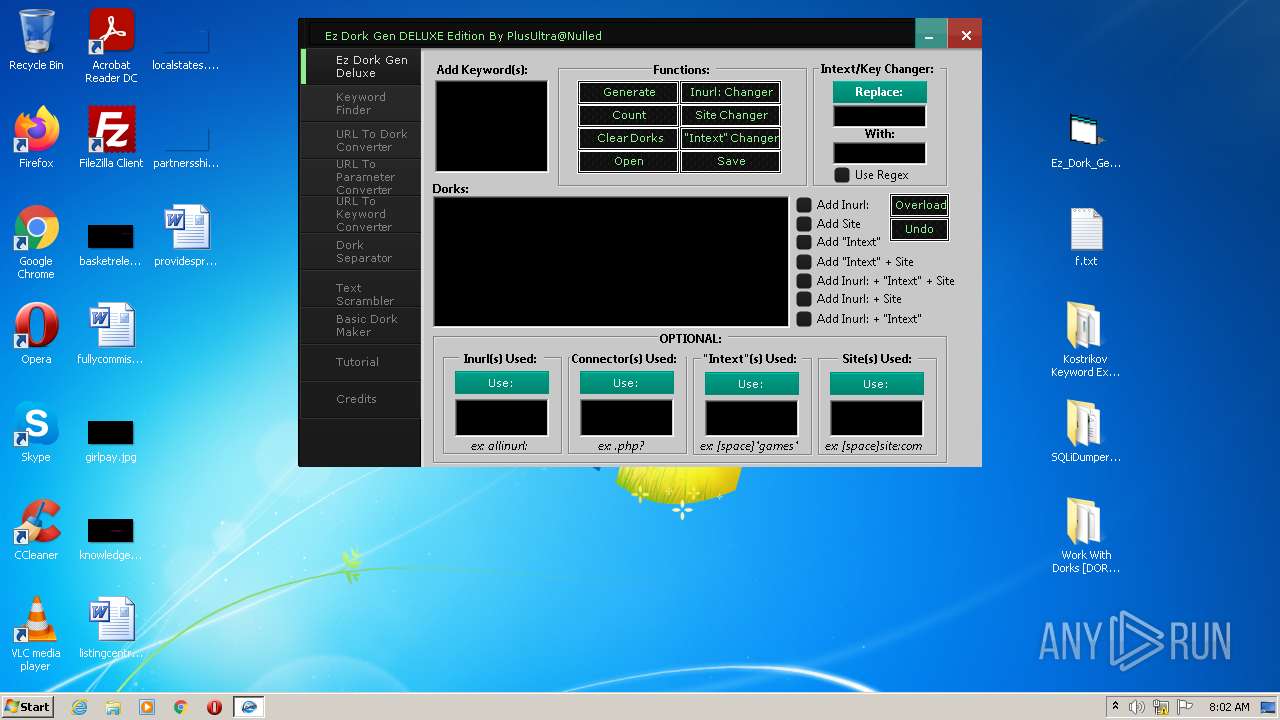The width and height of the screenshot is (1280, 720).
Task: Open the Recycle Bin desktop icon
Action: [x=36, y=40]
